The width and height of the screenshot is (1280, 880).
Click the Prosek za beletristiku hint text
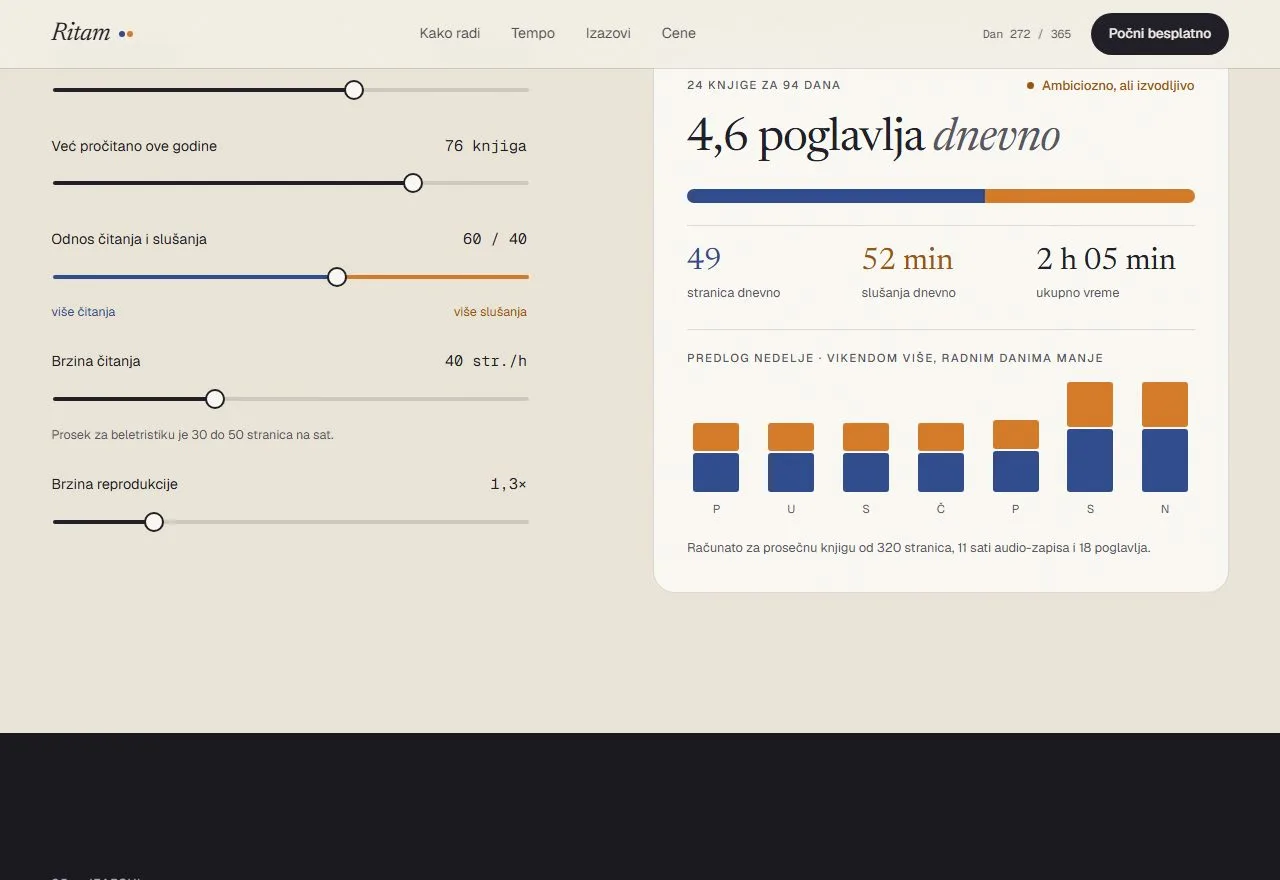point(193,435)
